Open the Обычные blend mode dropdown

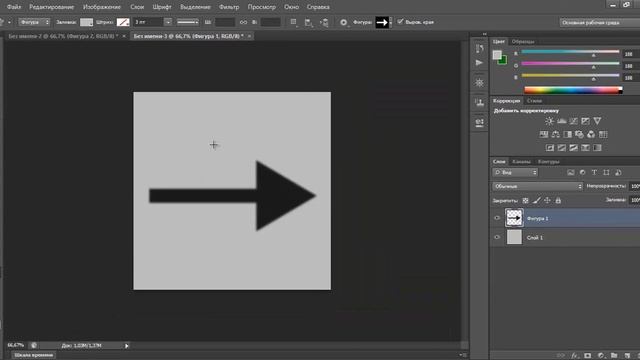[538, 187]
